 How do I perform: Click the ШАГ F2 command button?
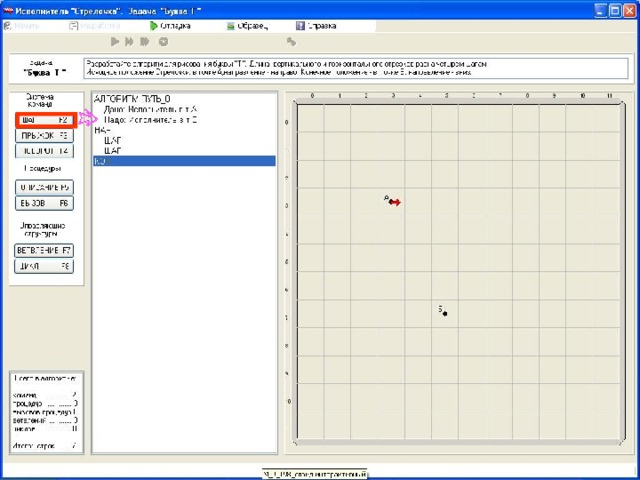[44, 120]
